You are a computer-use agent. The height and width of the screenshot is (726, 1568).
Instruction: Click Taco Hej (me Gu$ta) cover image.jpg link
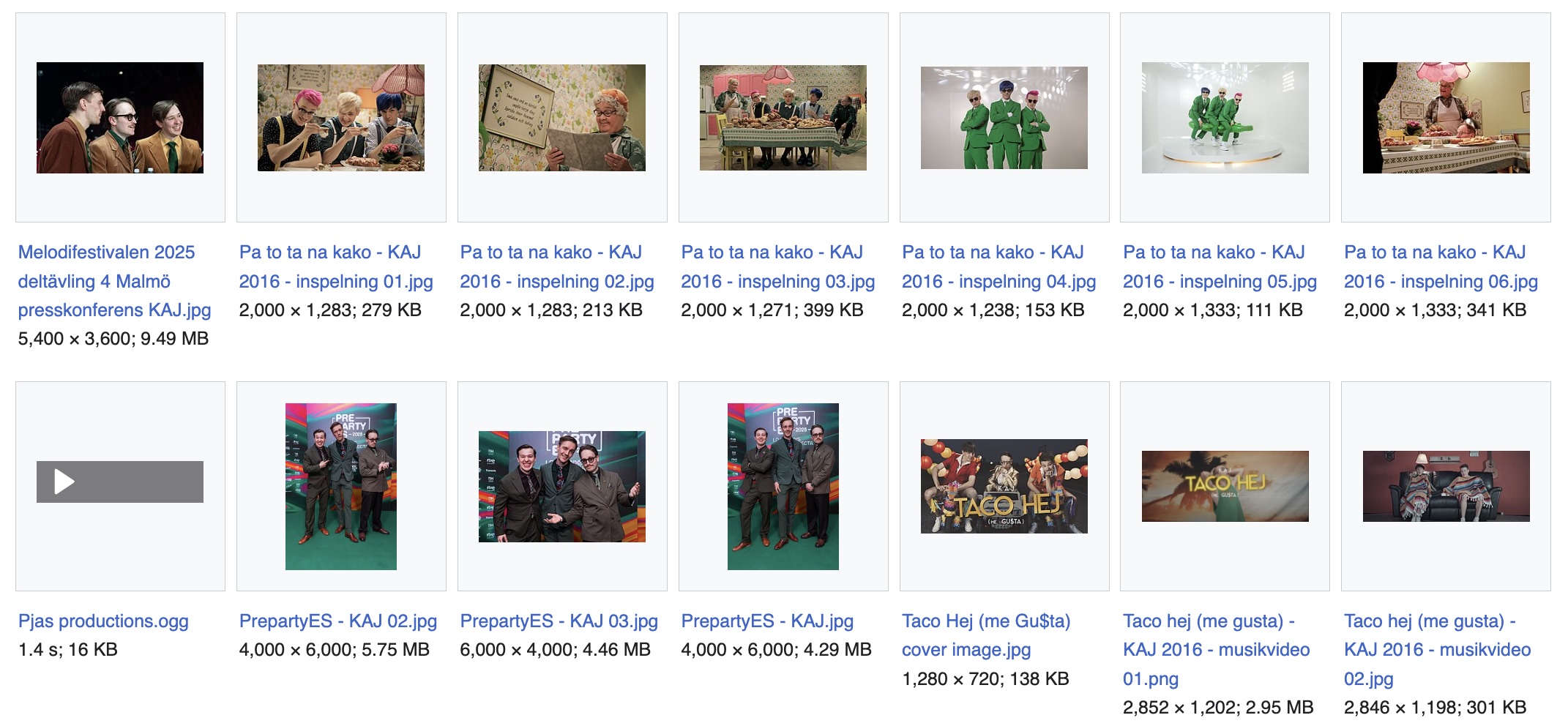coord(986,635)
